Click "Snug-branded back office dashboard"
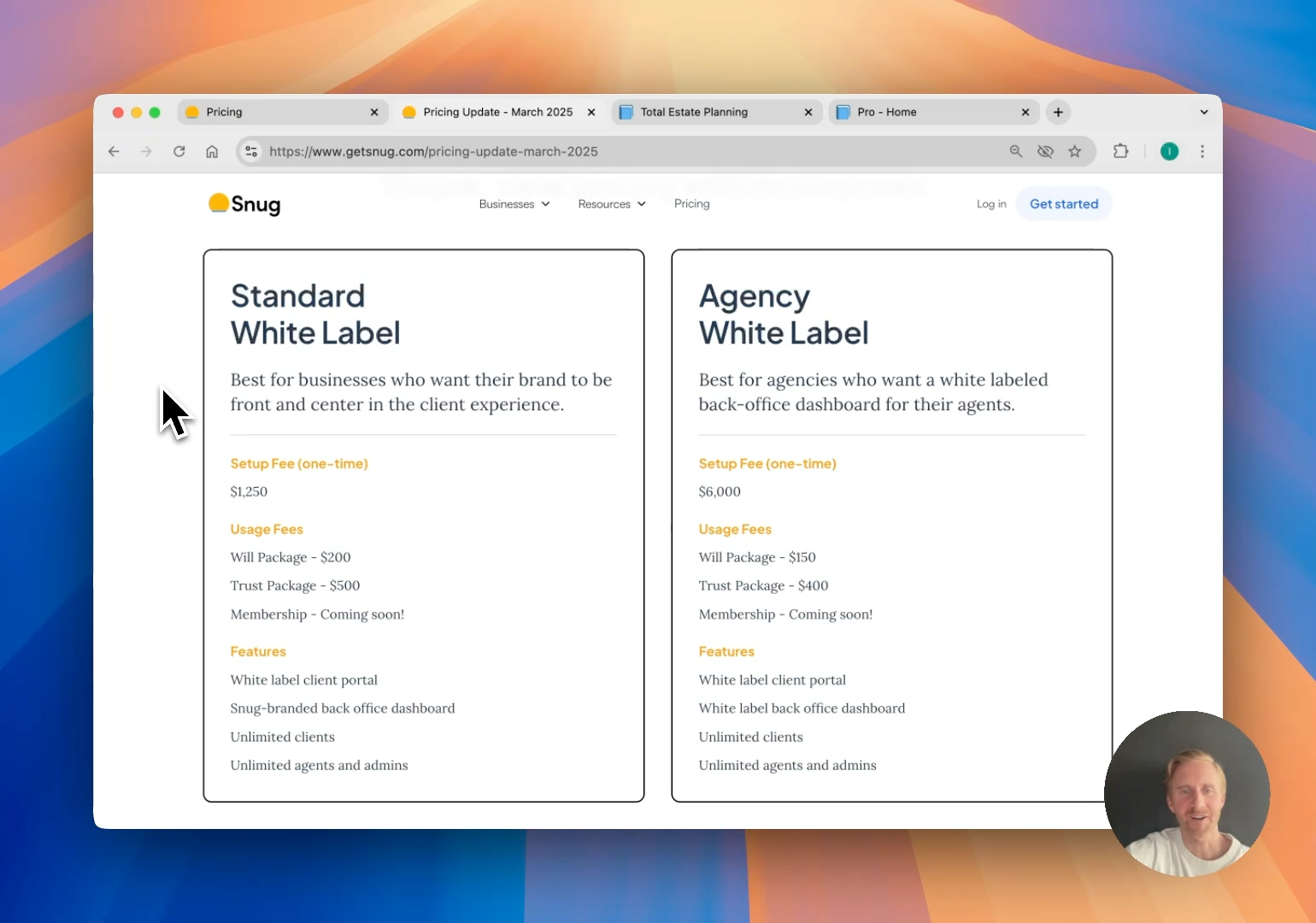This screenshot has width=1316, height=923. [x=343, y=708]
